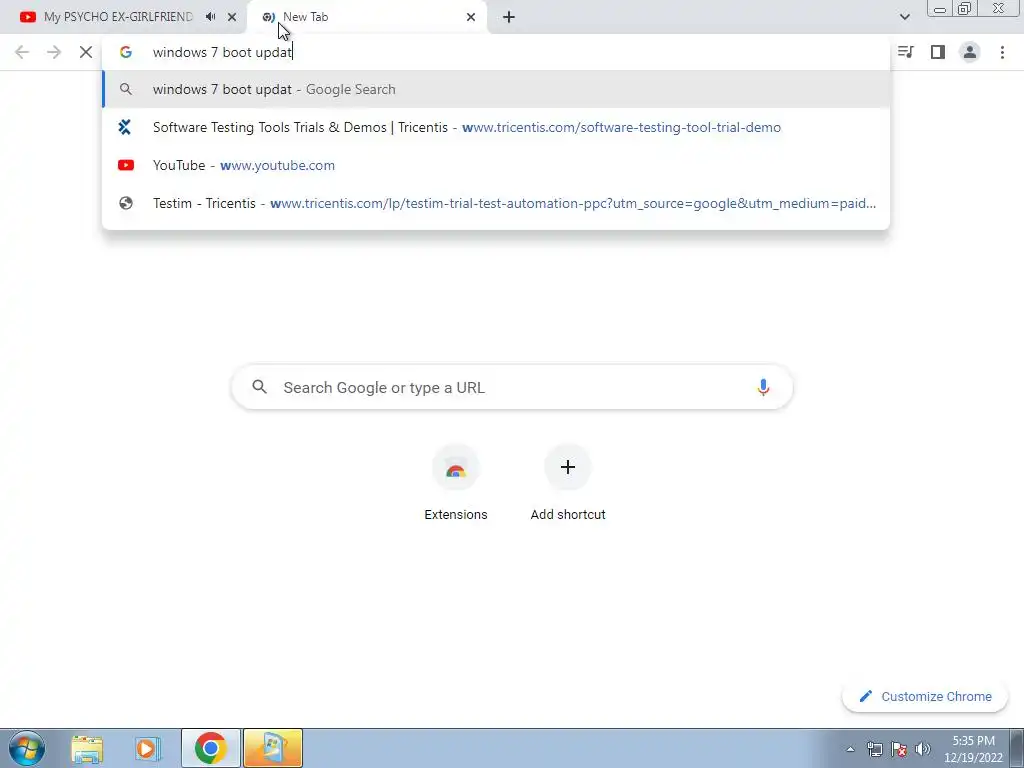Open the volume tray icon
This screenshot has width=1024, height=768.
point(923,749)
